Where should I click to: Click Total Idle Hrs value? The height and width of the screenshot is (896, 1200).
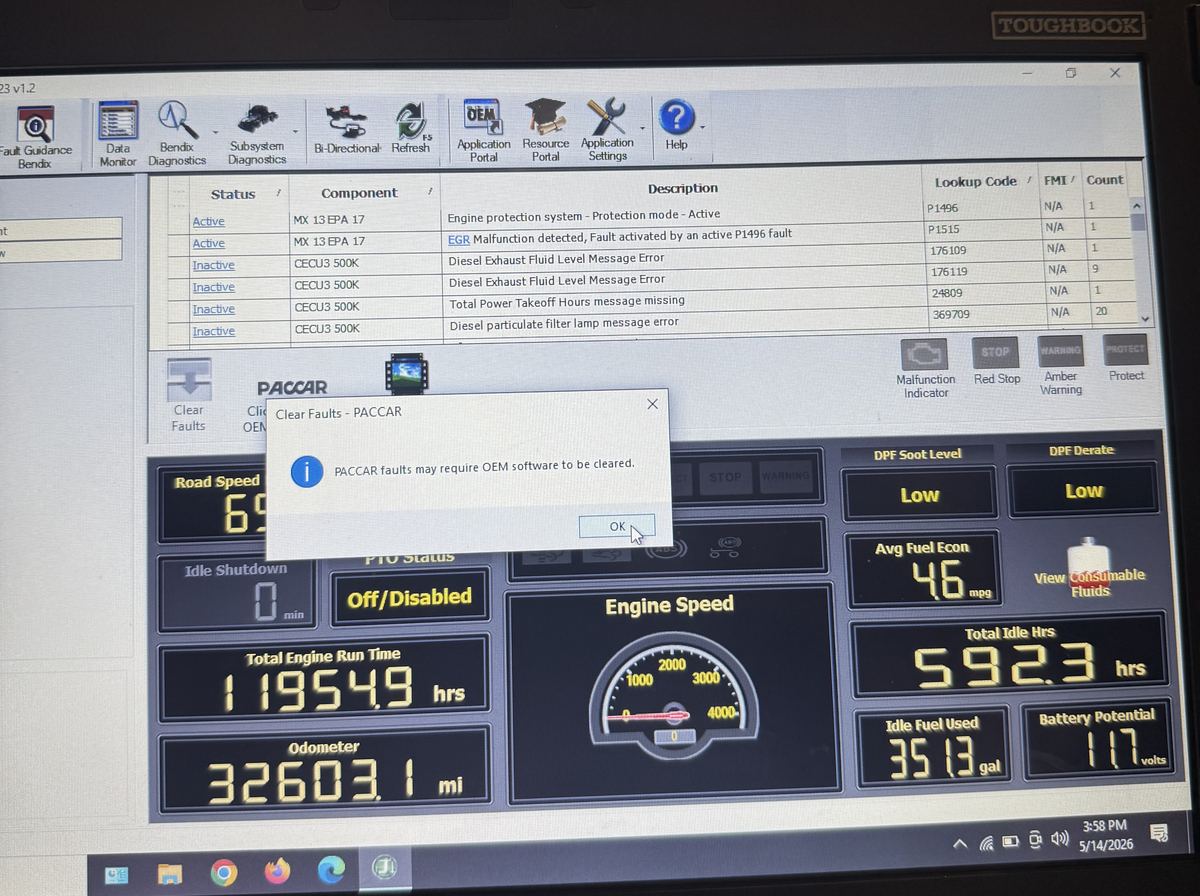tap(1006, 667)
